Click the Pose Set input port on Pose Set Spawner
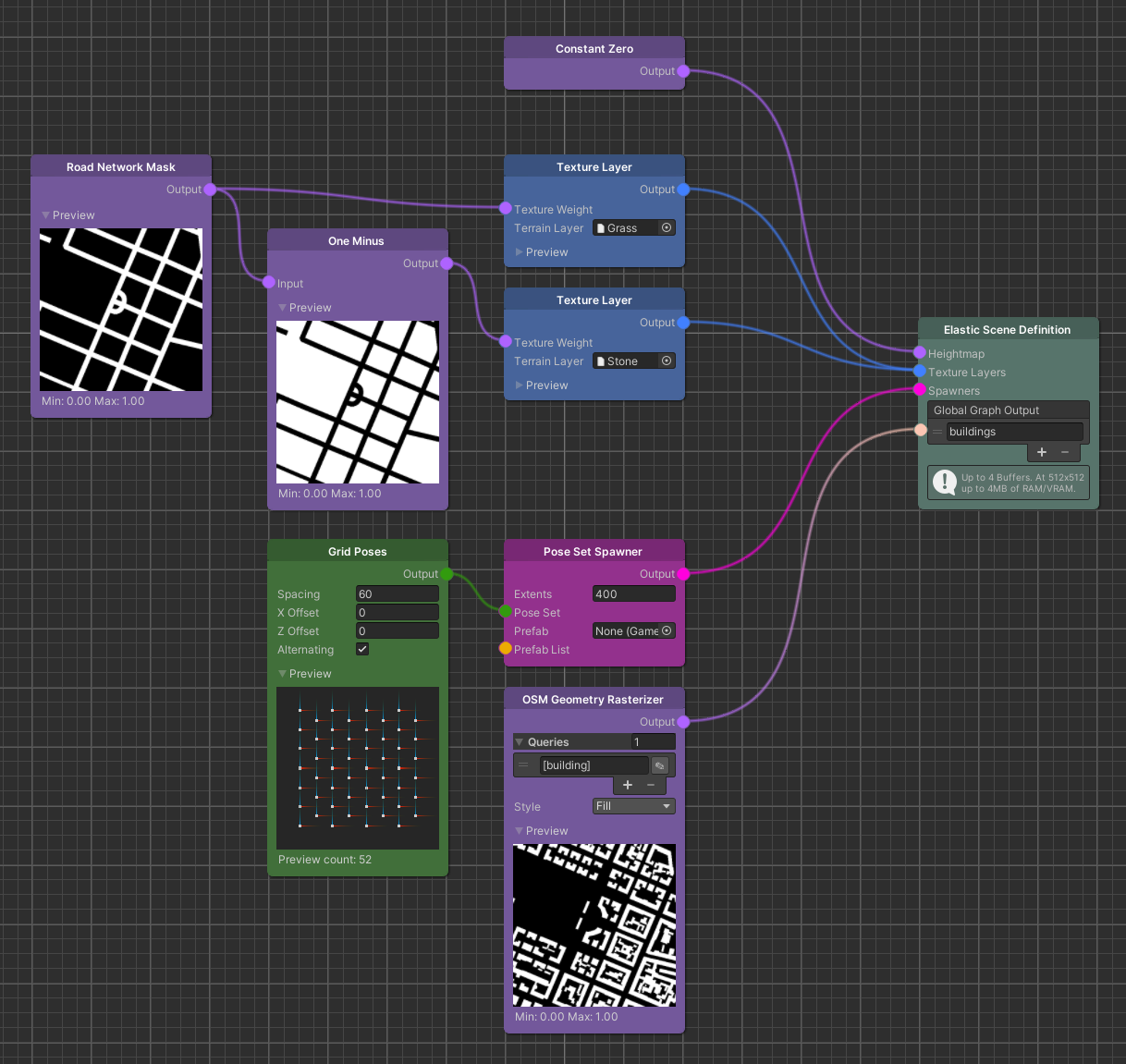1126x1064 pixels. click(506, 611)
